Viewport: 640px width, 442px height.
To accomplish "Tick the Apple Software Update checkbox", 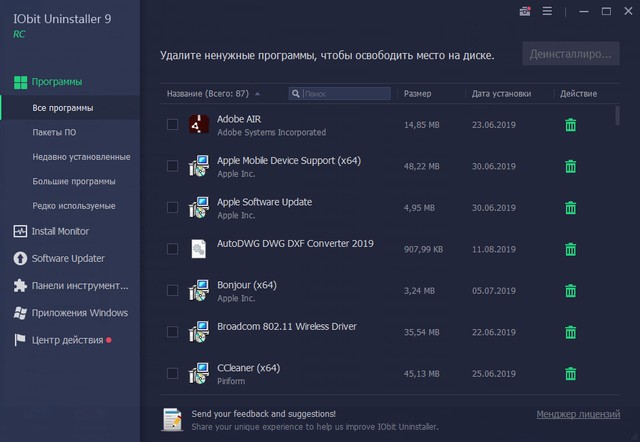I will (x=173, y=208).
